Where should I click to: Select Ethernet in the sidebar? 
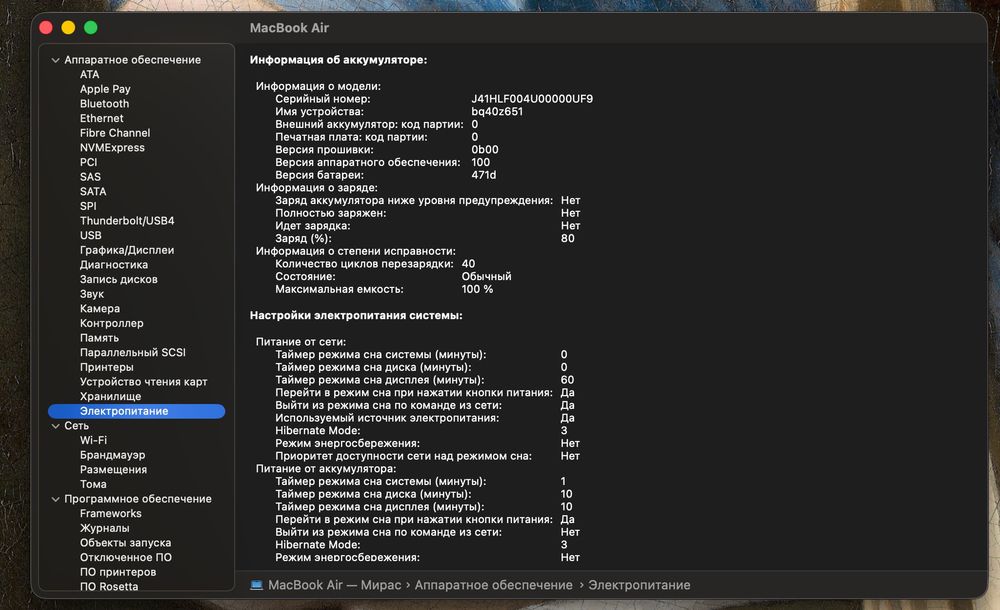click(x=101, y=119)
